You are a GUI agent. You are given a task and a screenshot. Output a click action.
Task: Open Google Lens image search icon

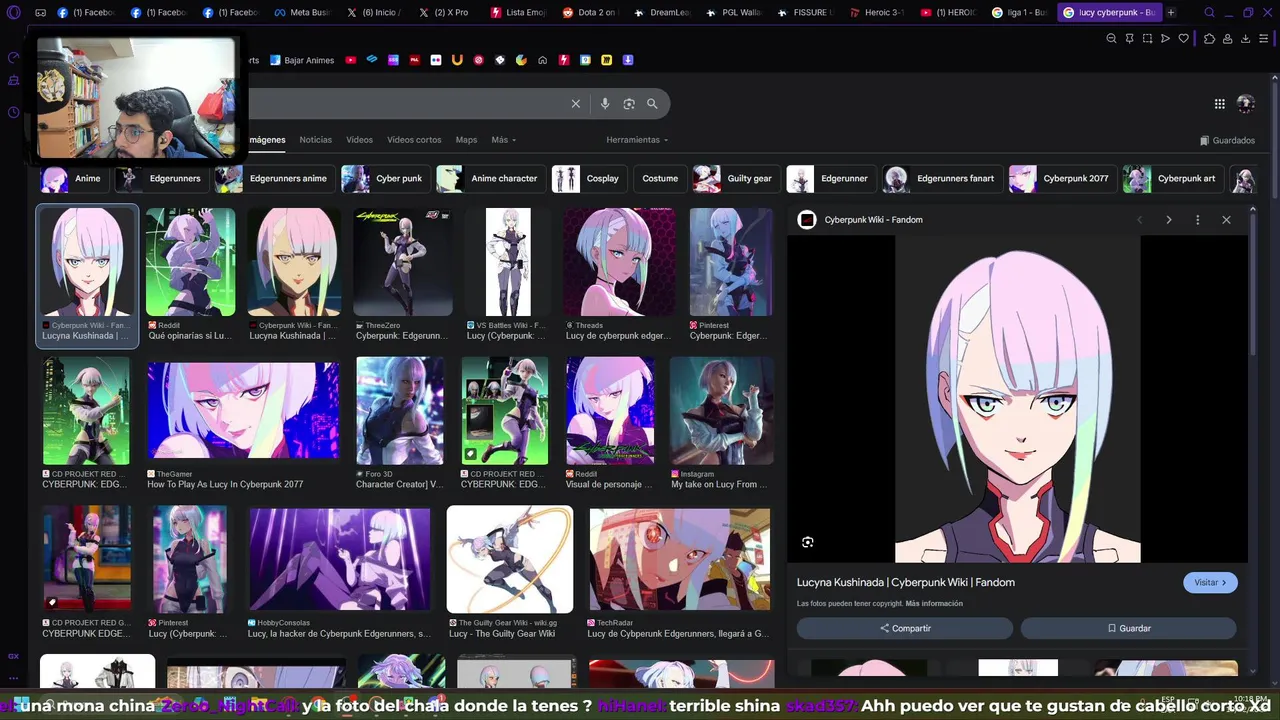[629, 104]
